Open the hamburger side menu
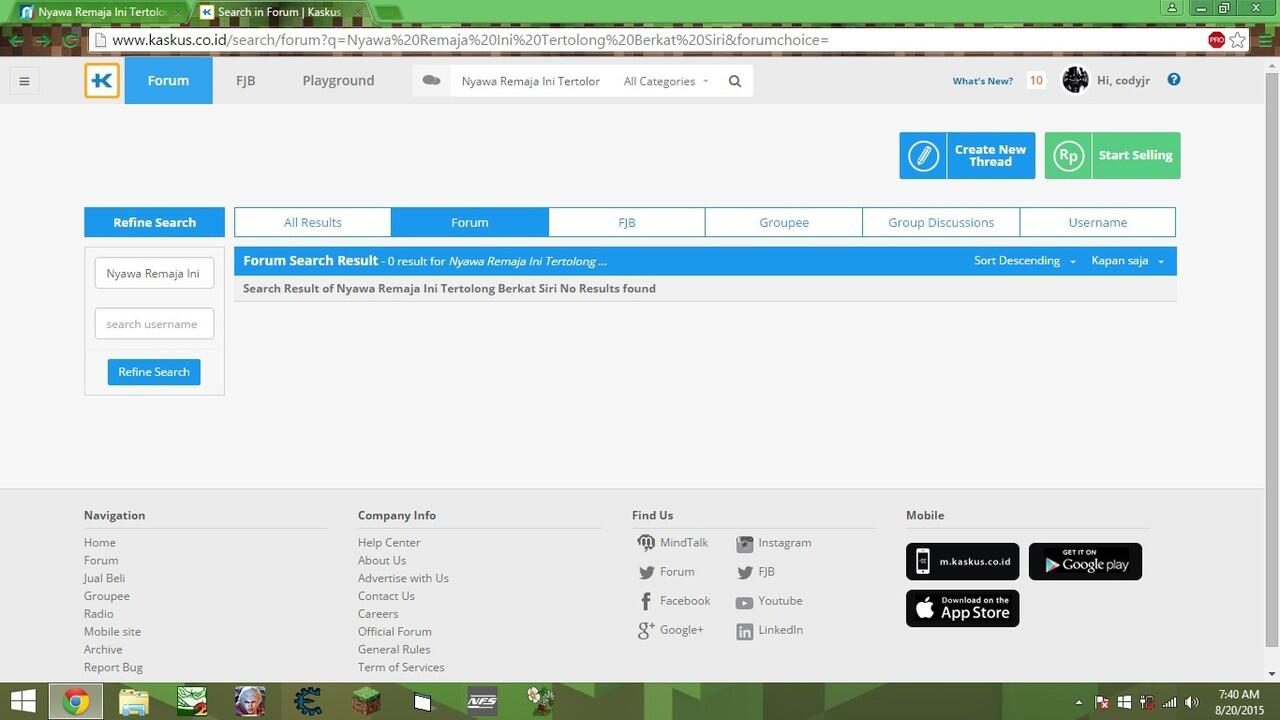 point(25,81)
